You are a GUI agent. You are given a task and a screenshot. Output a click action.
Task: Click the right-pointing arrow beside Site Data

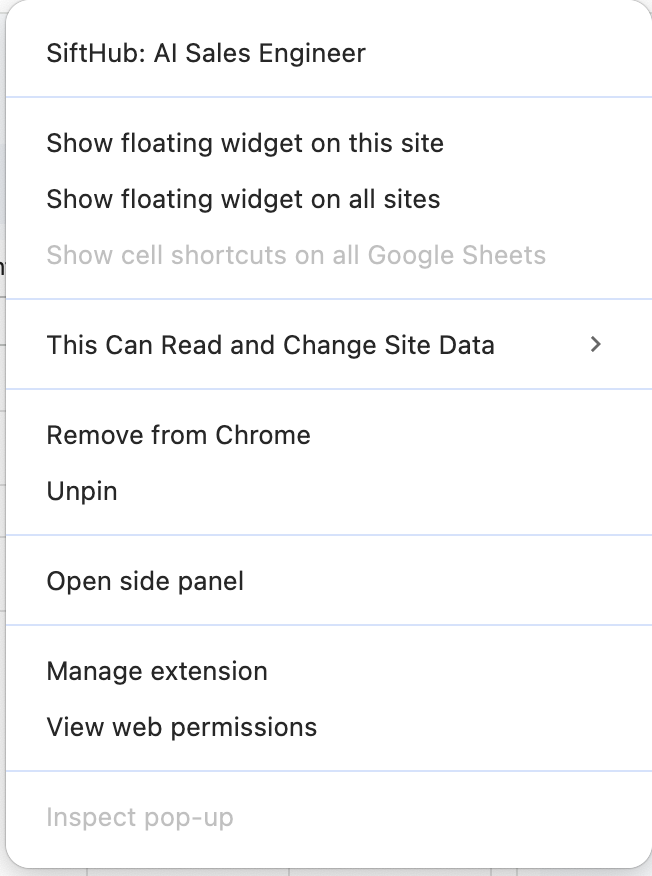[596, 345]
